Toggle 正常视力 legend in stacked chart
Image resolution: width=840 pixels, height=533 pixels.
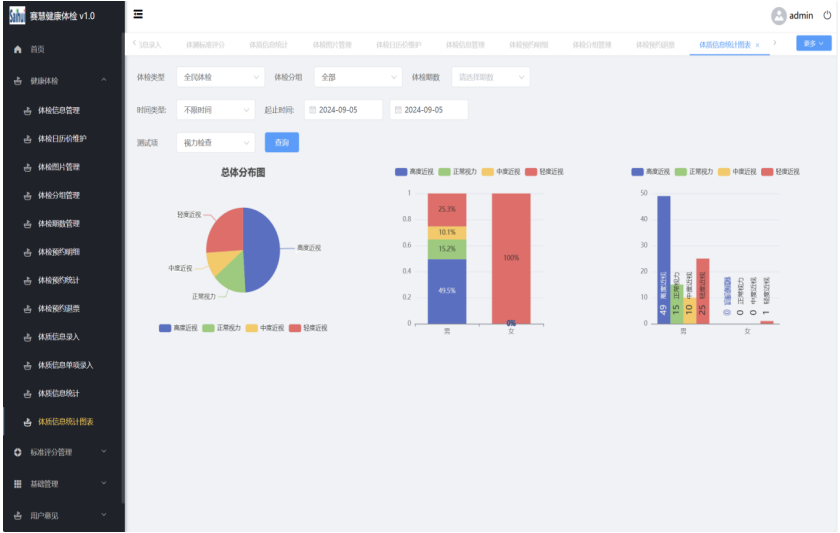[458, 172]
